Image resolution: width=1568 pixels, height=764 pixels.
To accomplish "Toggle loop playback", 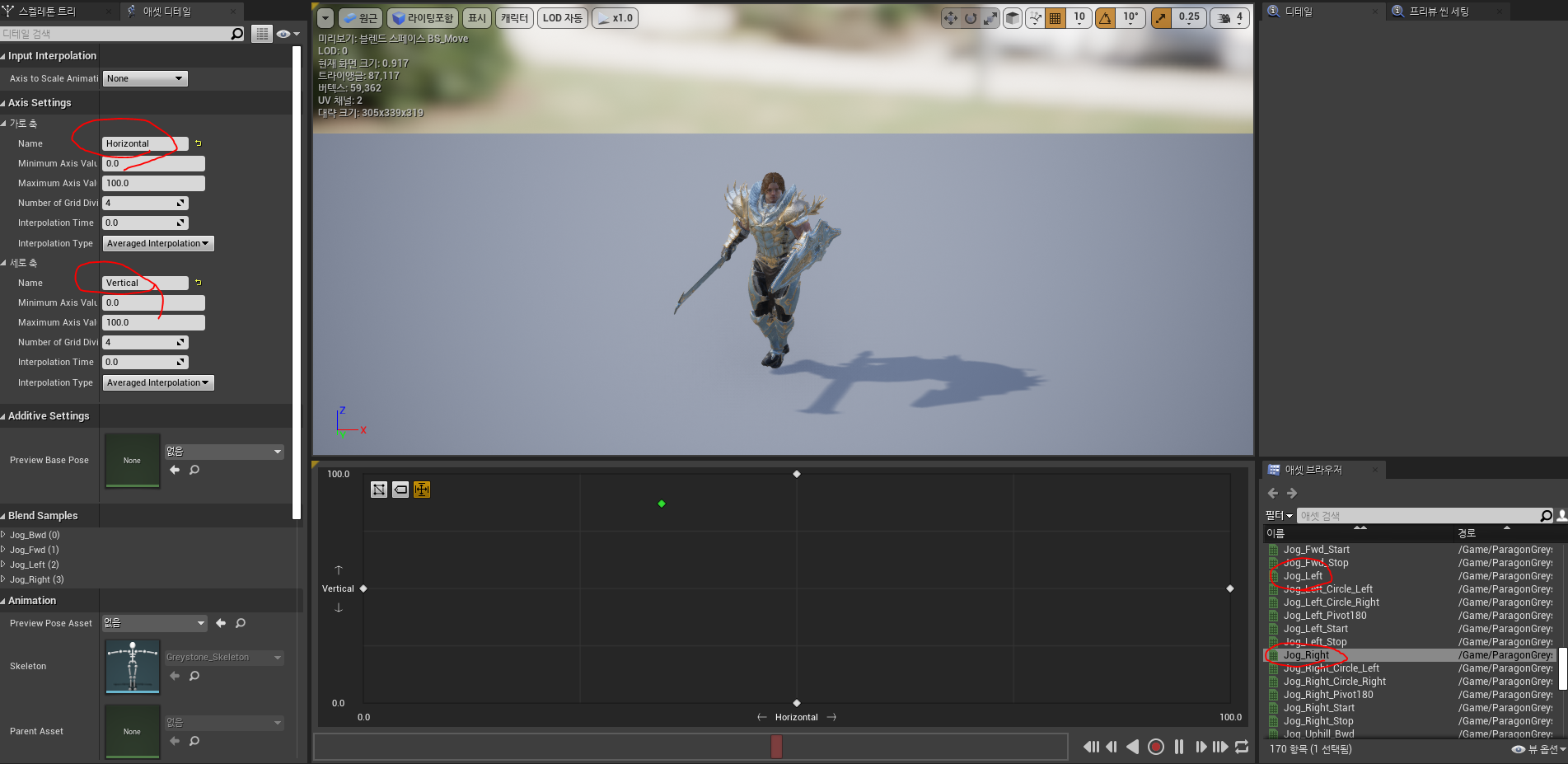I will [1242, 747].
